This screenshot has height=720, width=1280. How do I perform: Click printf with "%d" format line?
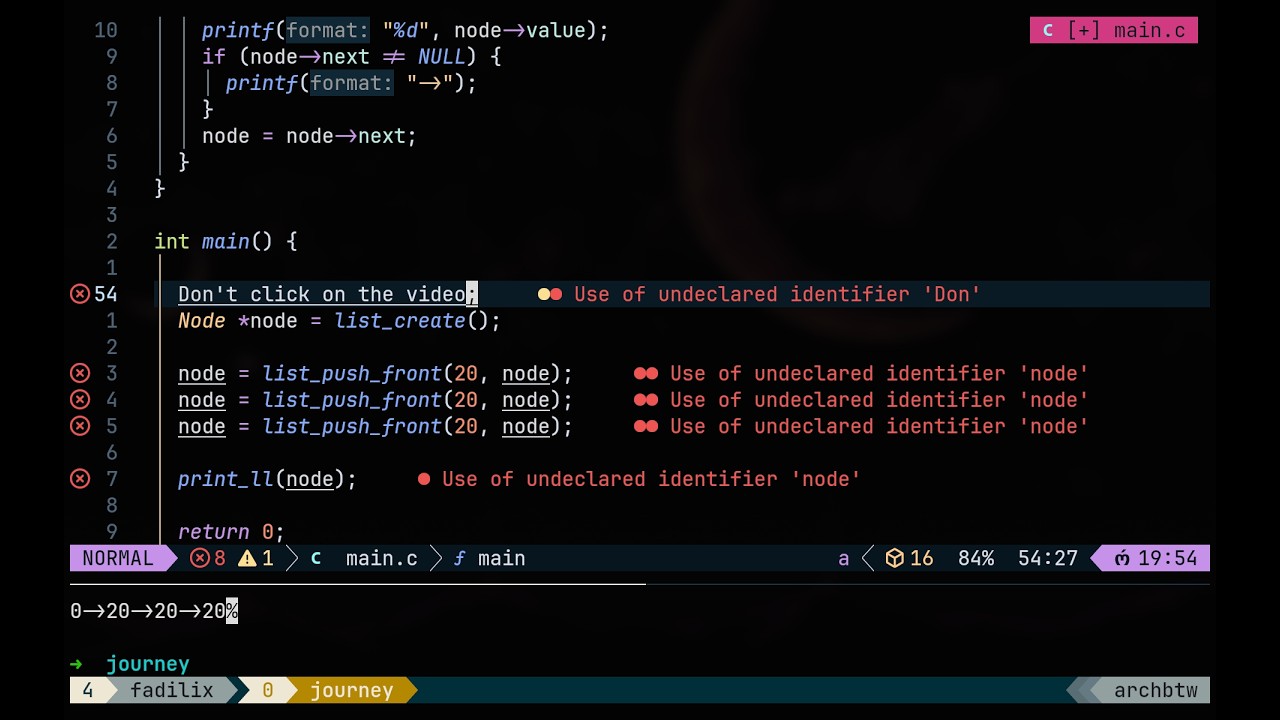point(405,30)
